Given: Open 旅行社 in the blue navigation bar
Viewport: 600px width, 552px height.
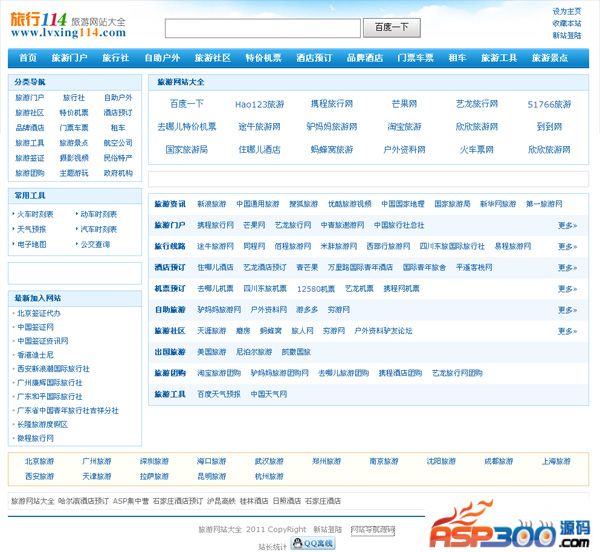Looking at the screenshot, I should pyautogui.click(x=116, y=58).
